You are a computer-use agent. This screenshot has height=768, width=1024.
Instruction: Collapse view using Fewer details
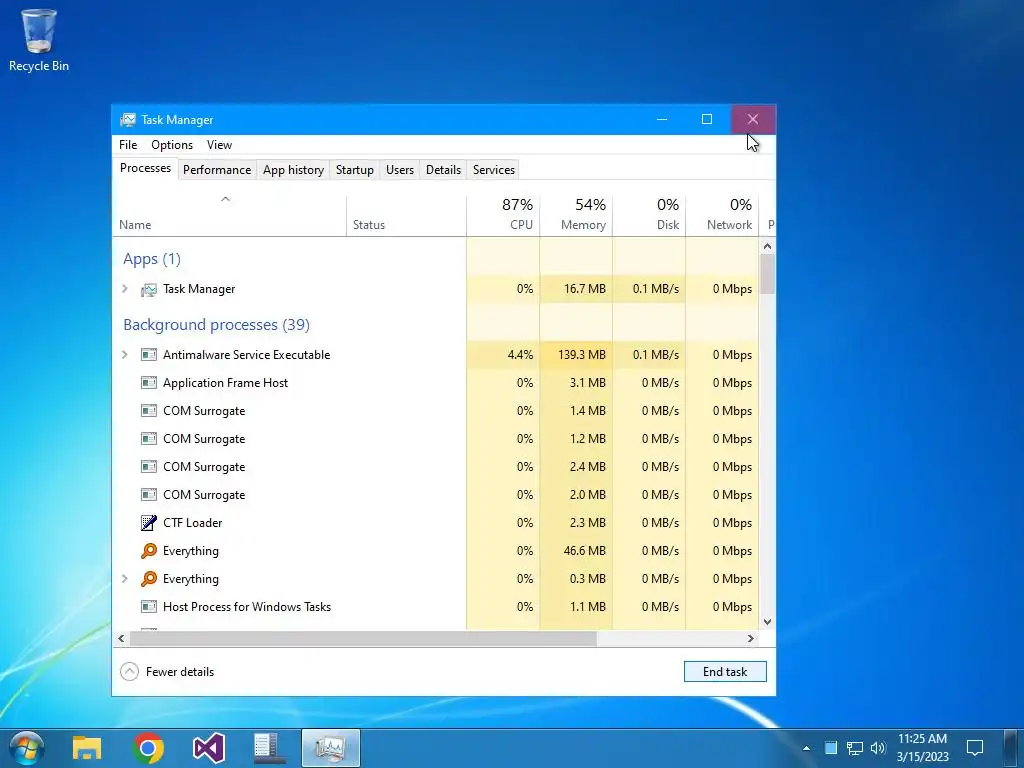tap(168, 671)
